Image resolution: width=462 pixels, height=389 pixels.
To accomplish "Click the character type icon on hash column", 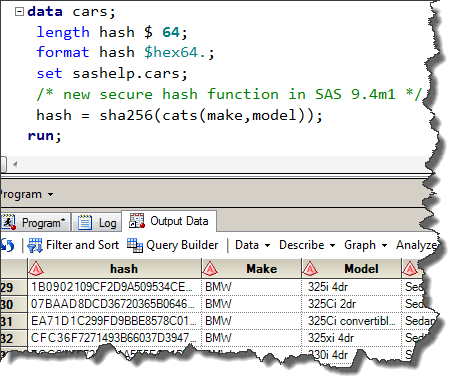I will [36, 269].
